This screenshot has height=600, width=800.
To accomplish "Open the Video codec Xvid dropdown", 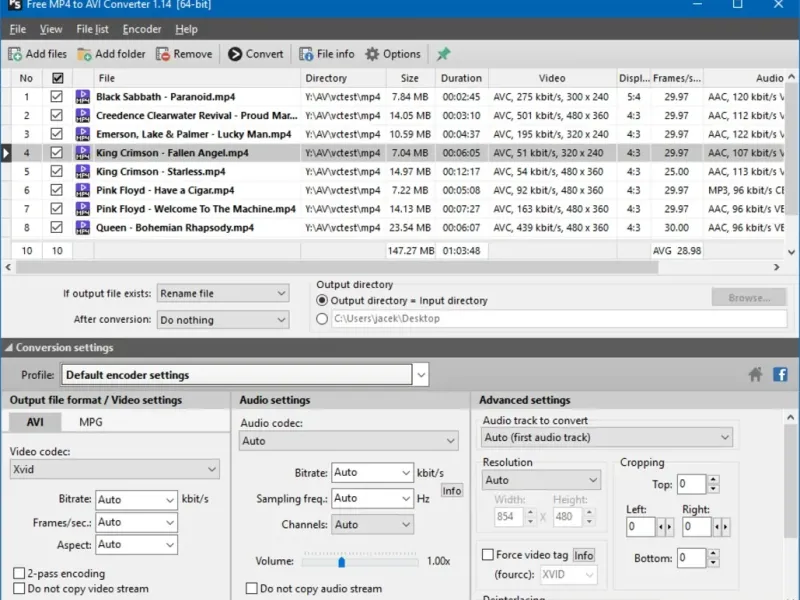I will click(x=115, y=469).
